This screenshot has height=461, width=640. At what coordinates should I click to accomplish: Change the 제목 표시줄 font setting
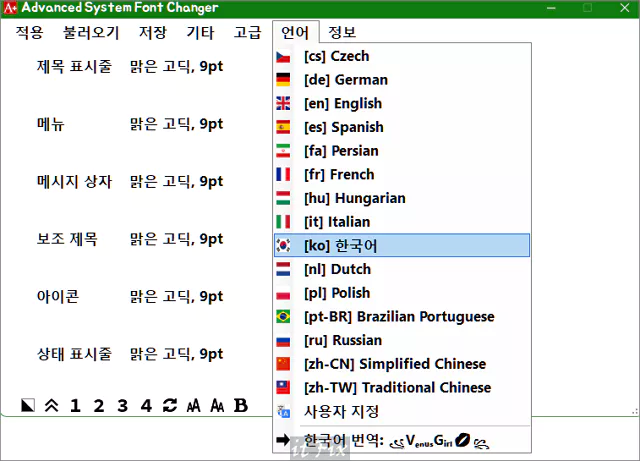tap(176, 66)
